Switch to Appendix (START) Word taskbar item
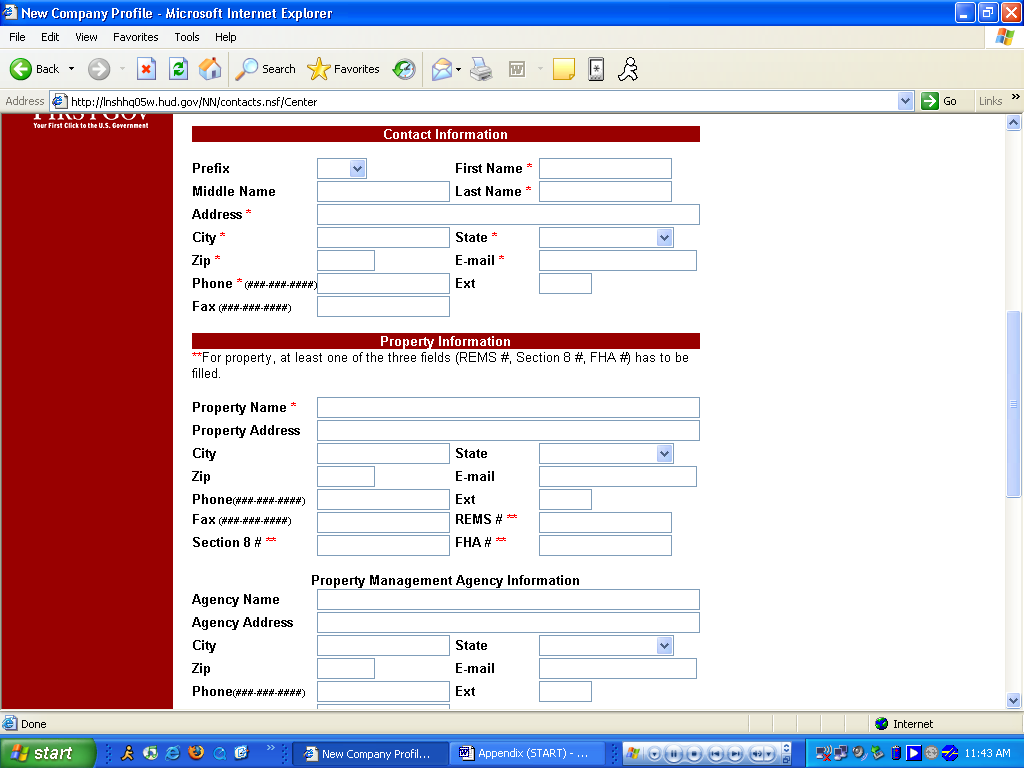 [526, 753]
